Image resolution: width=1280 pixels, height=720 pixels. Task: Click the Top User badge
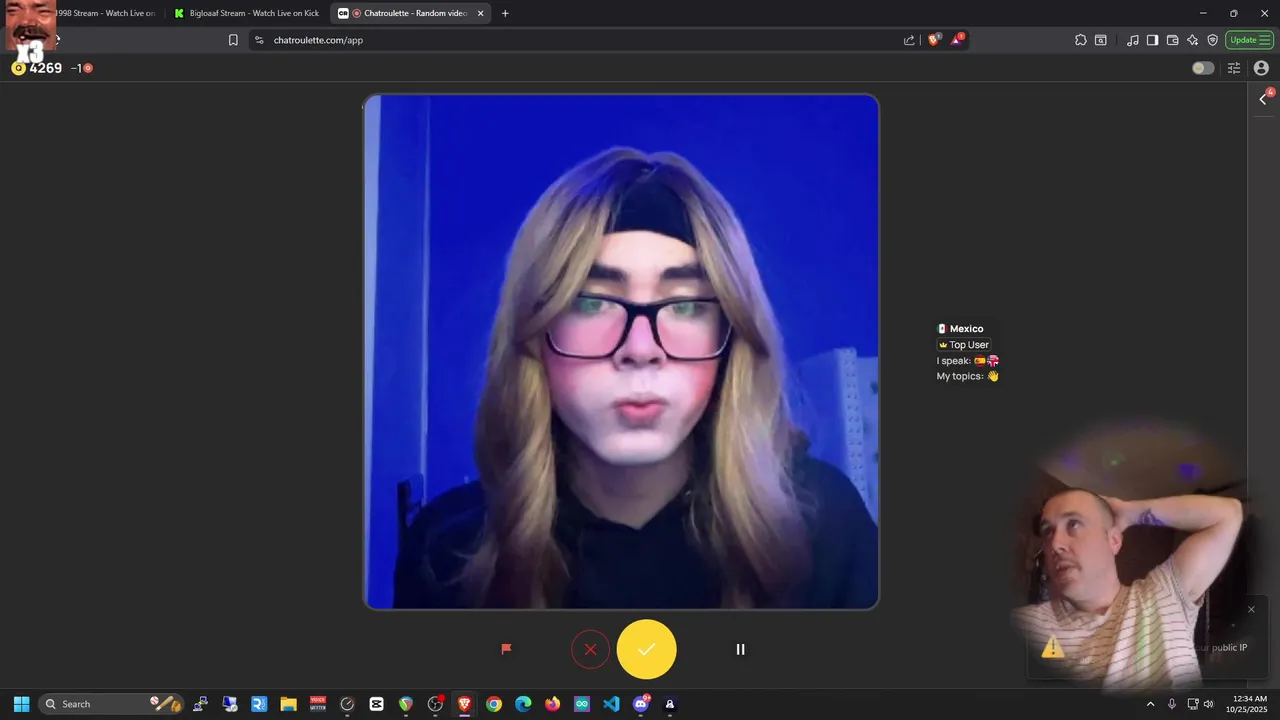coord(964,345)
